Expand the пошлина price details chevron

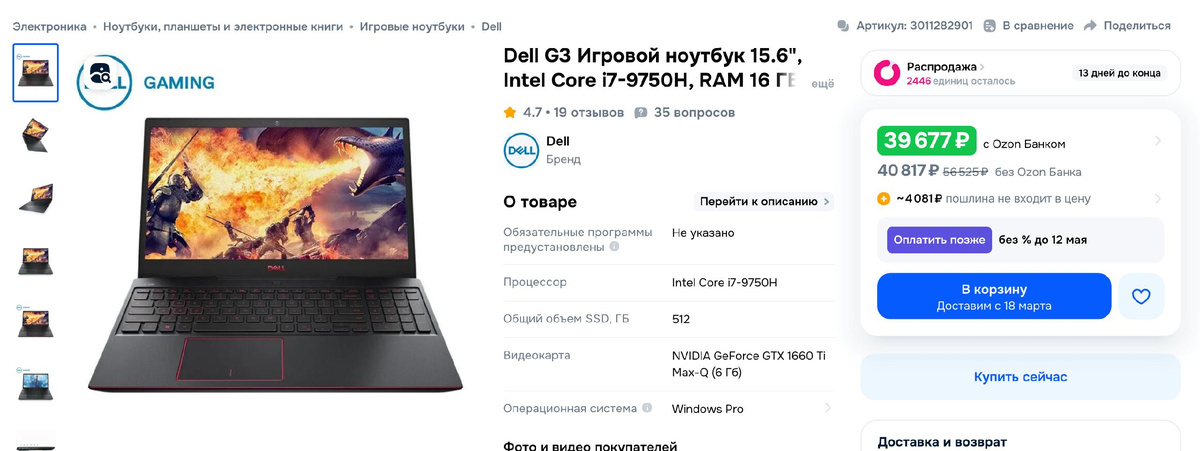tap(1158, 198)
